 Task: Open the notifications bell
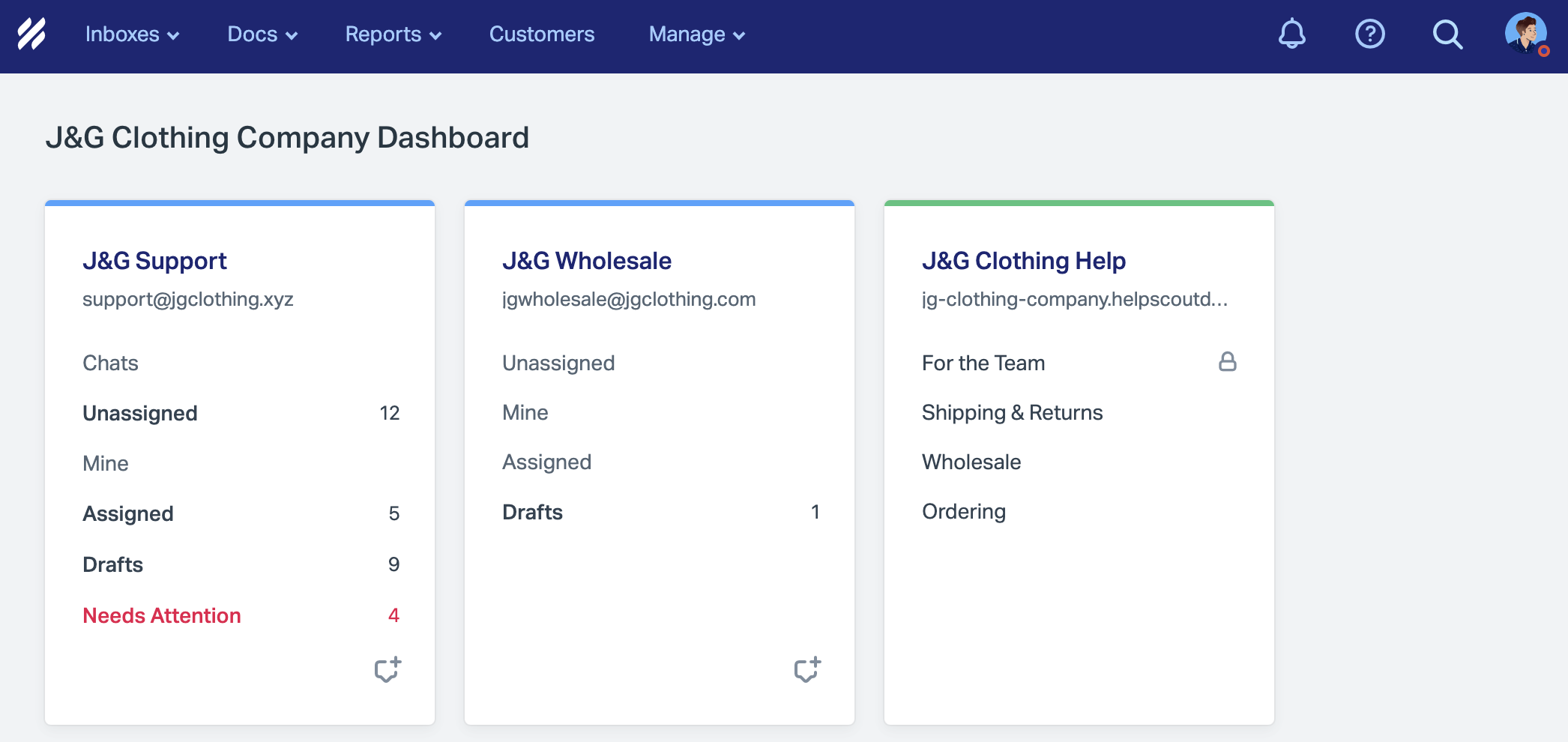click(1291, 34)
